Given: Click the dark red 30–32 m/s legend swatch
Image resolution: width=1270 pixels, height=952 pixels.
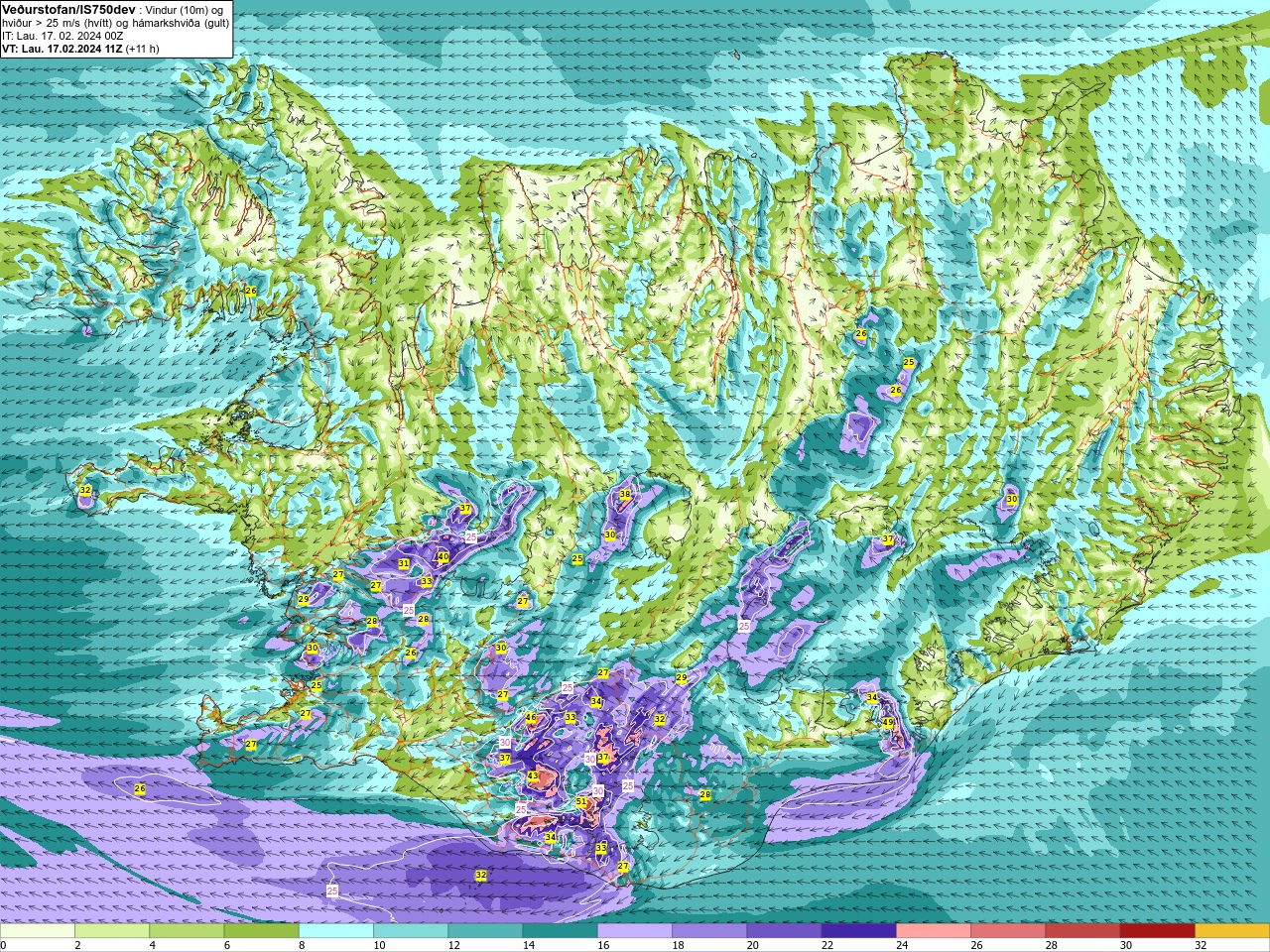Looking at the screenshot, I should coord(1157,931).
